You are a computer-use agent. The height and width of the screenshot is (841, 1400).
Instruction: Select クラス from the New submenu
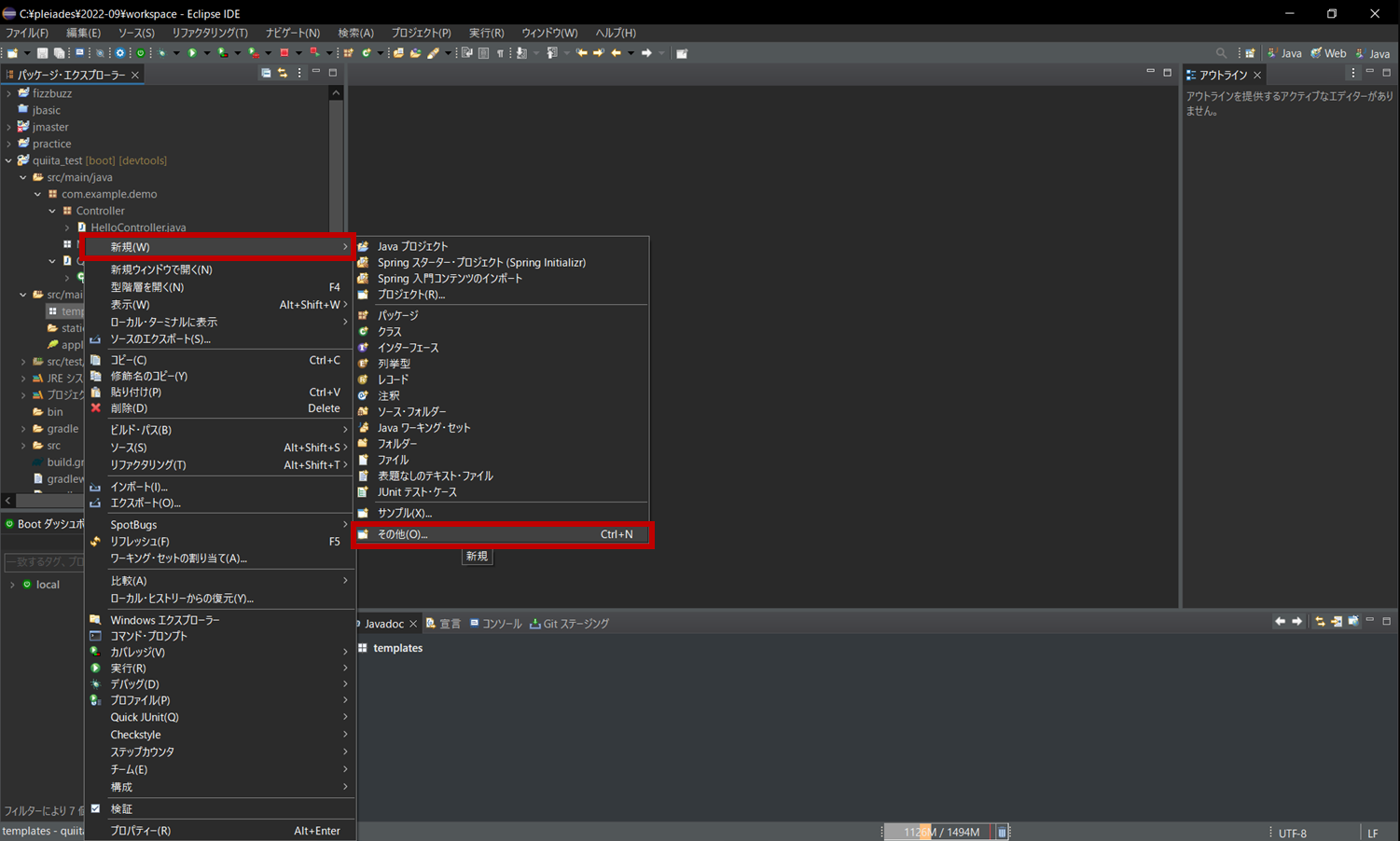pos(503,331)
